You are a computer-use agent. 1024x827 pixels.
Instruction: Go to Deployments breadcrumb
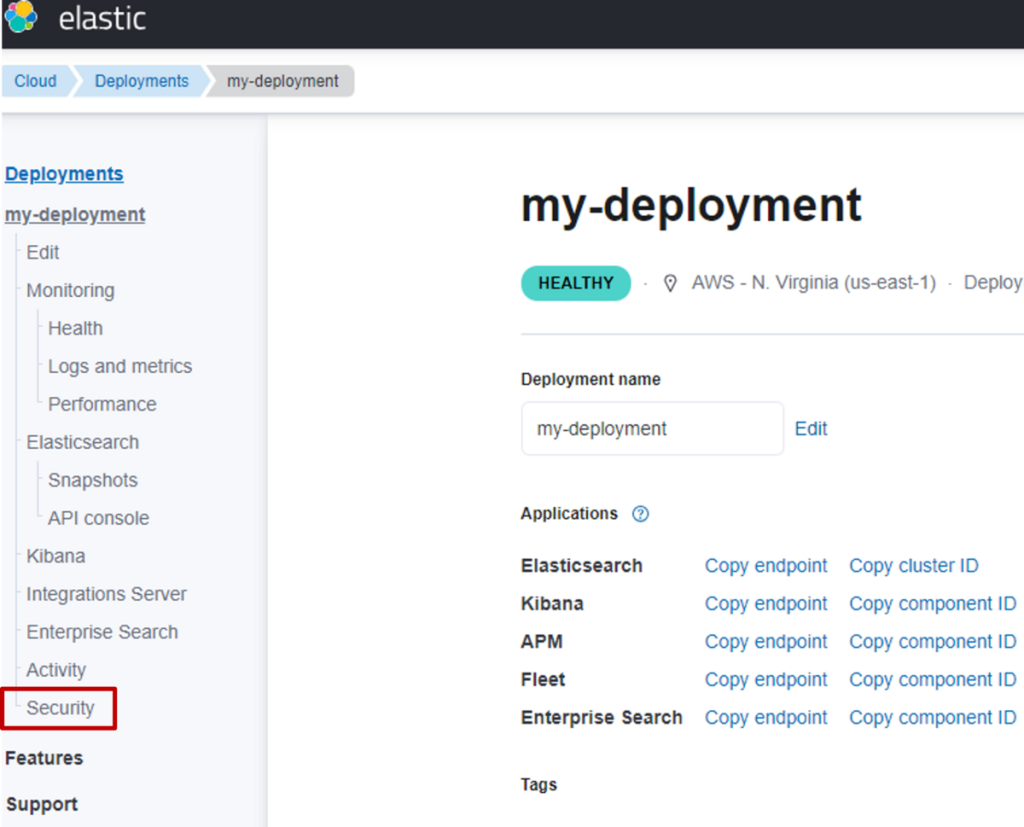(141, 81)
